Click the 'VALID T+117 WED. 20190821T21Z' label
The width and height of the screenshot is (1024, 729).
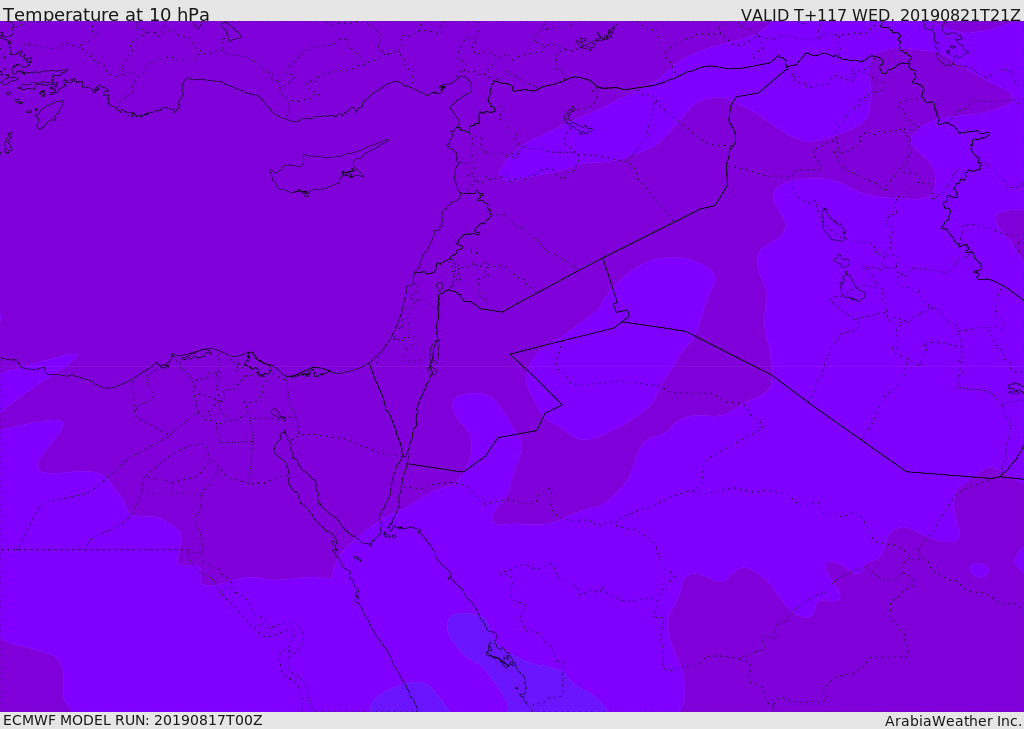[880, 14]
